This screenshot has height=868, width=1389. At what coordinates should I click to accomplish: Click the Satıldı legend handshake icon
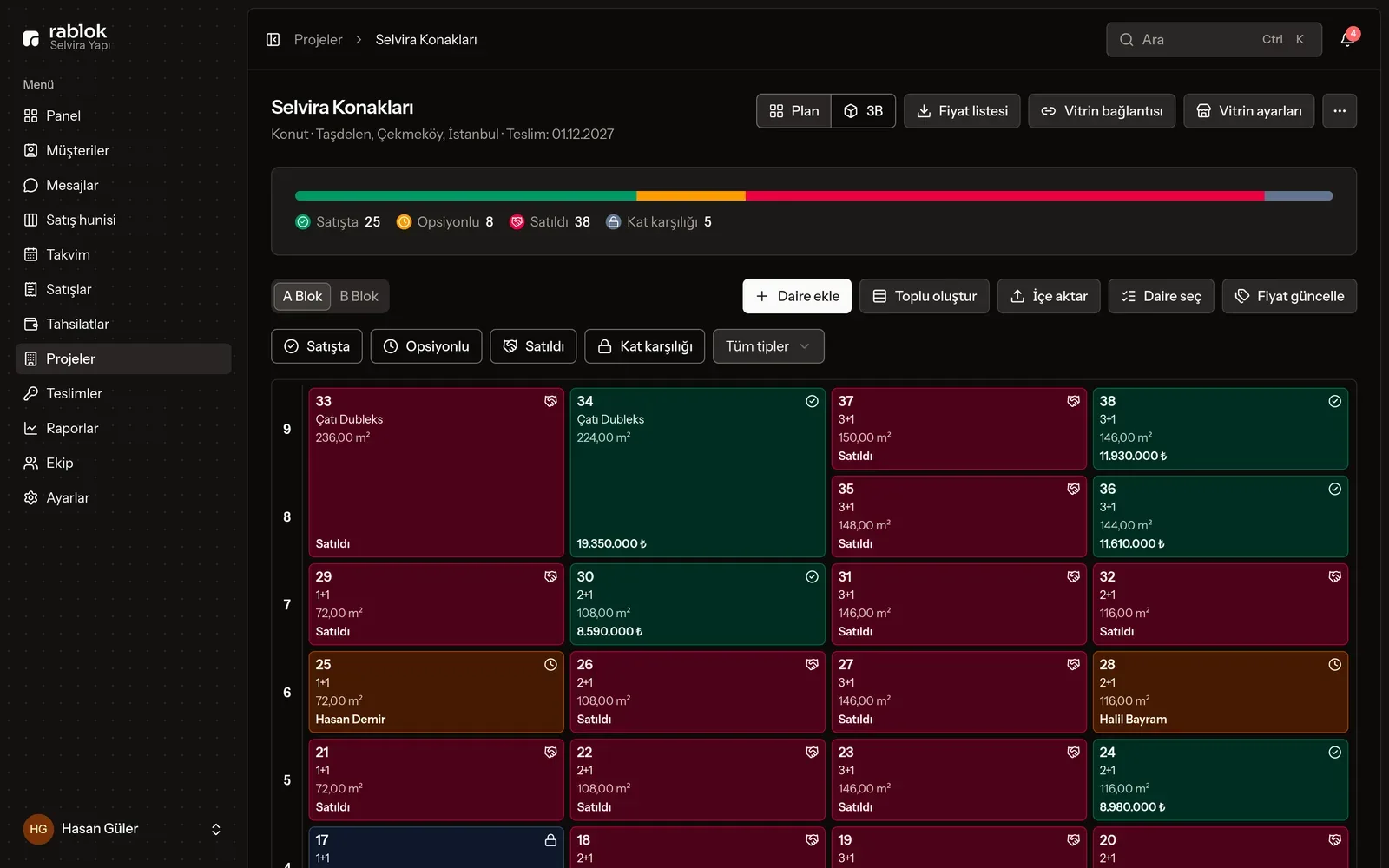pyautogui.click(x=517, y=222)
